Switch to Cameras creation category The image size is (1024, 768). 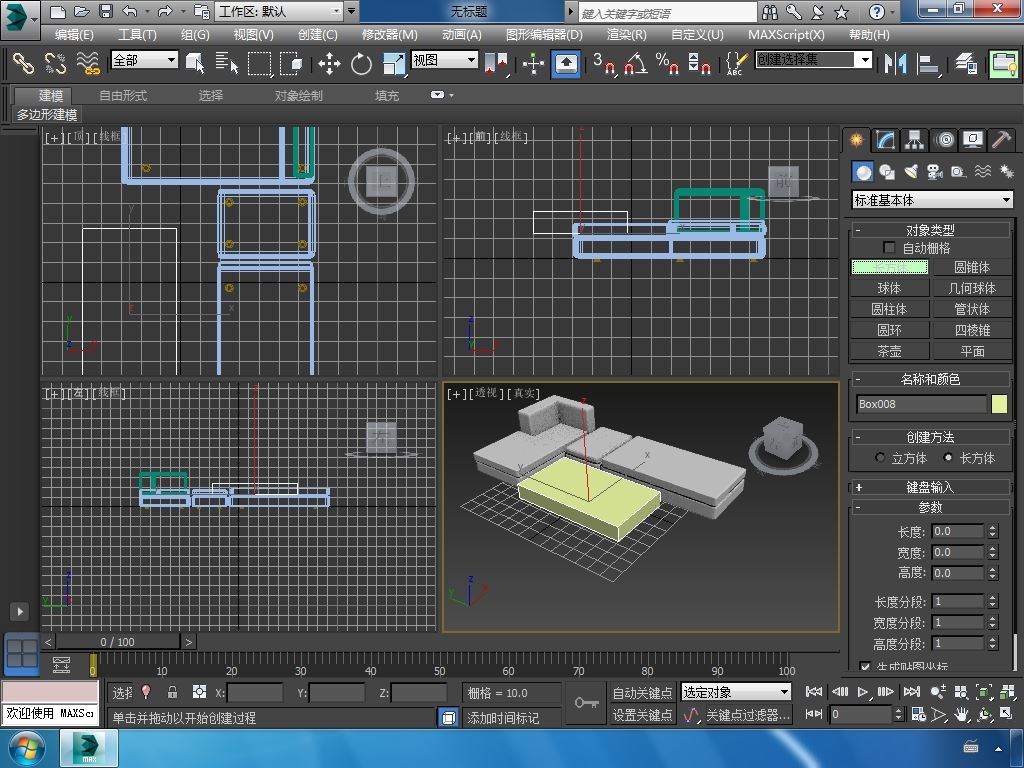click(x=934, y=172)
